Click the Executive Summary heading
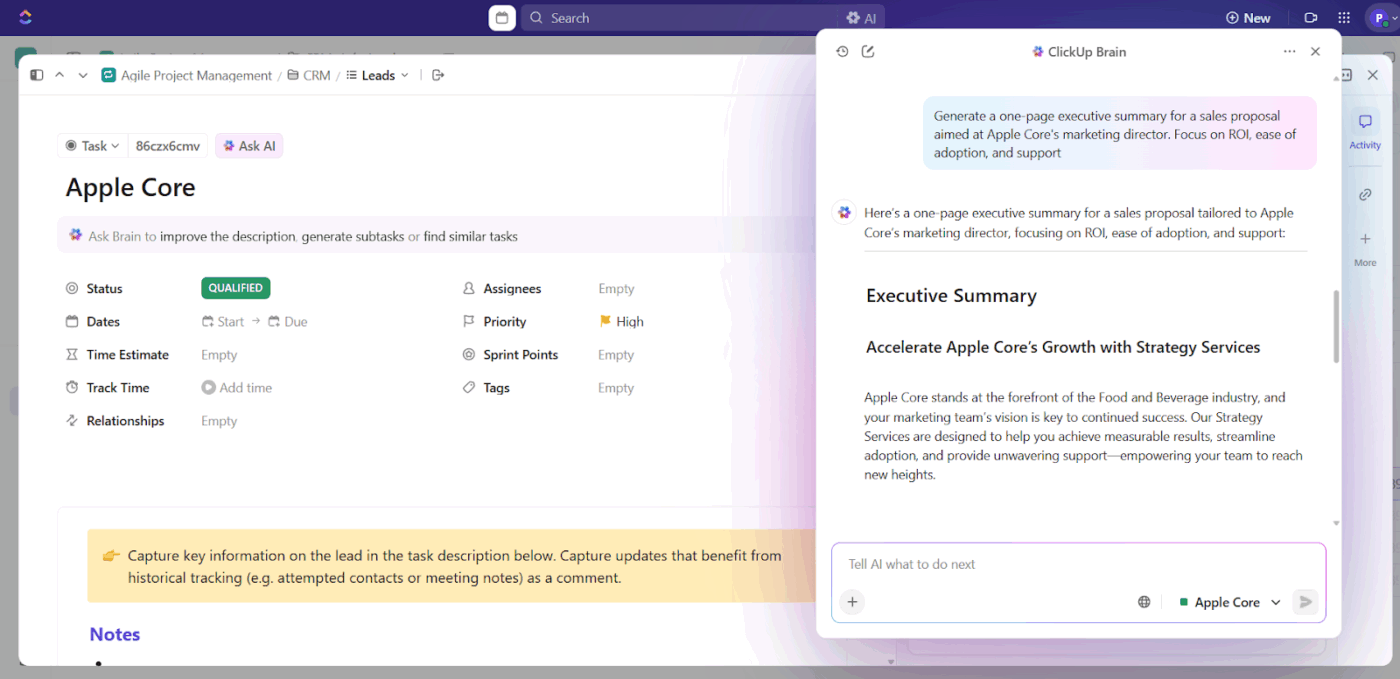Image resolution: width=1400 pixels, height=679 pixels. [951, 296]
